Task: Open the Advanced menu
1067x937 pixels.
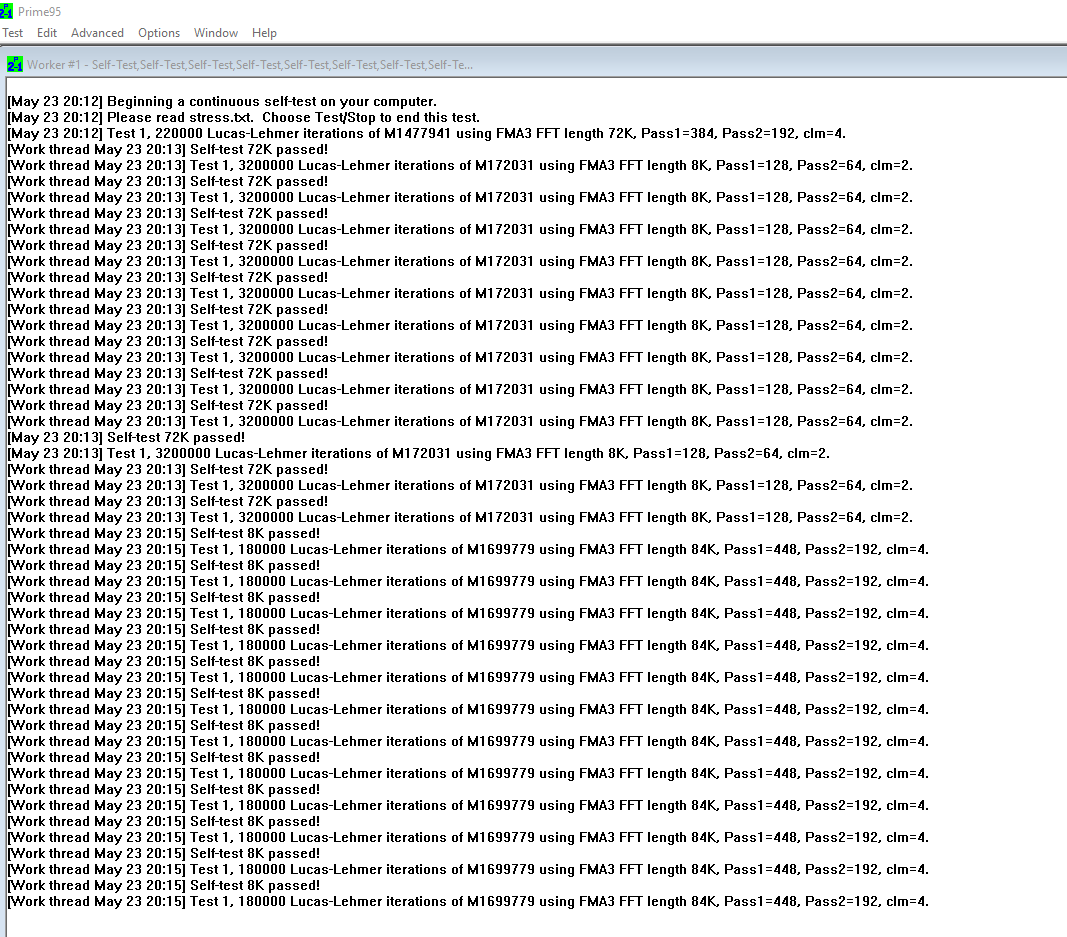Action: point(97,33)
